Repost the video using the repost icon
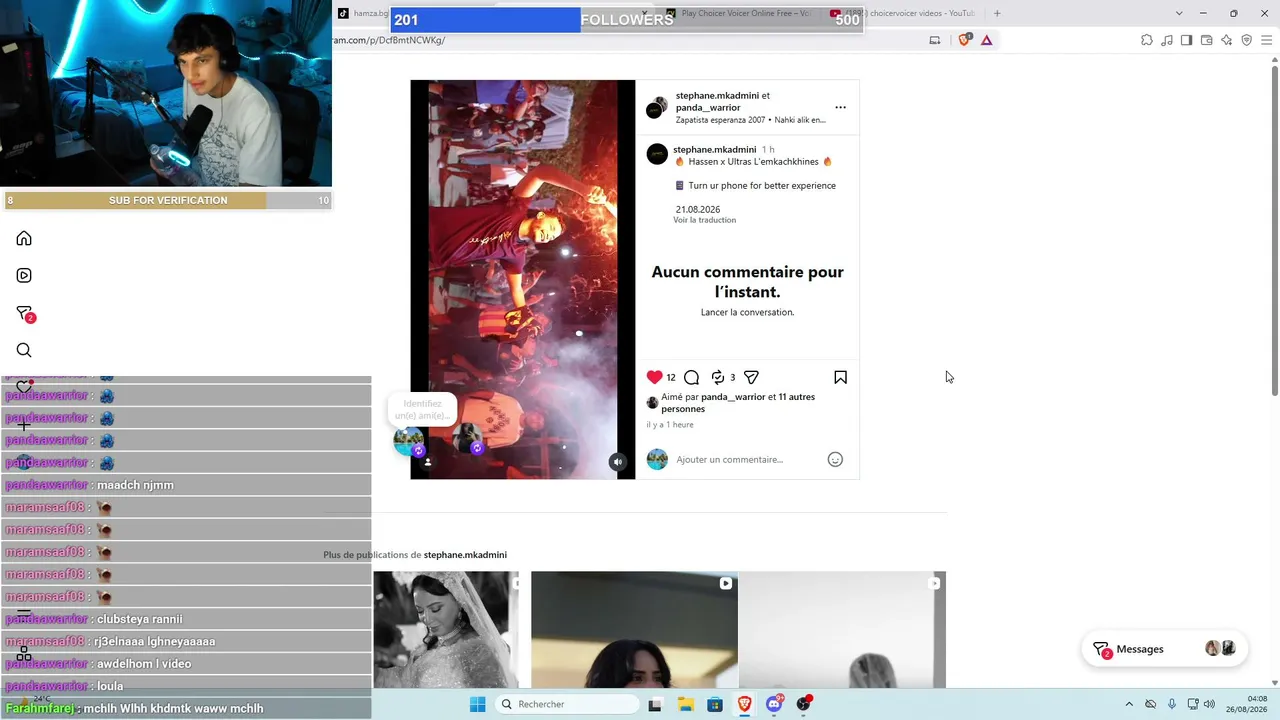This screenshot has width=1280, height=720. pos(717,377)
